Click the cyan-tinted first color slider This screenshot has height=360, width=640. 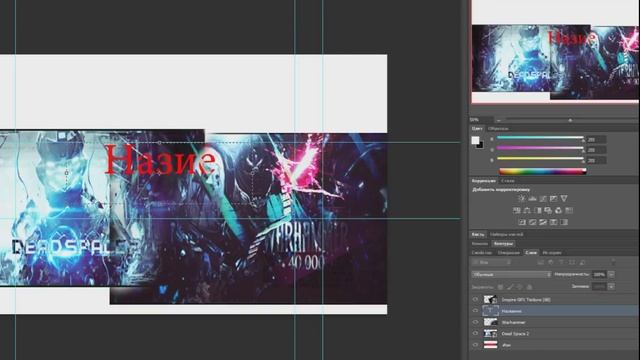tap(540, 138)
